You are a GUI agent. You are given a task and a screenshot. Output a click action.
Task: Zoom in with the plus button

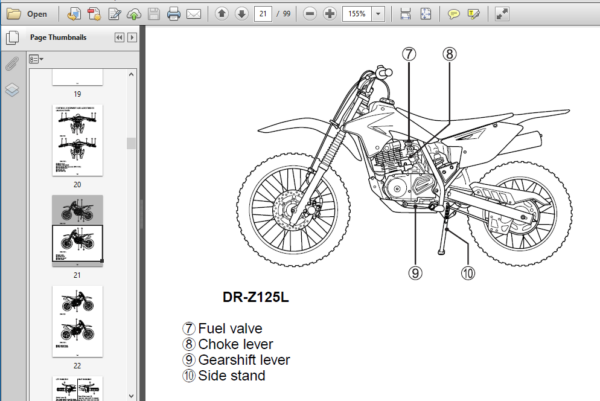click(329, 14)
